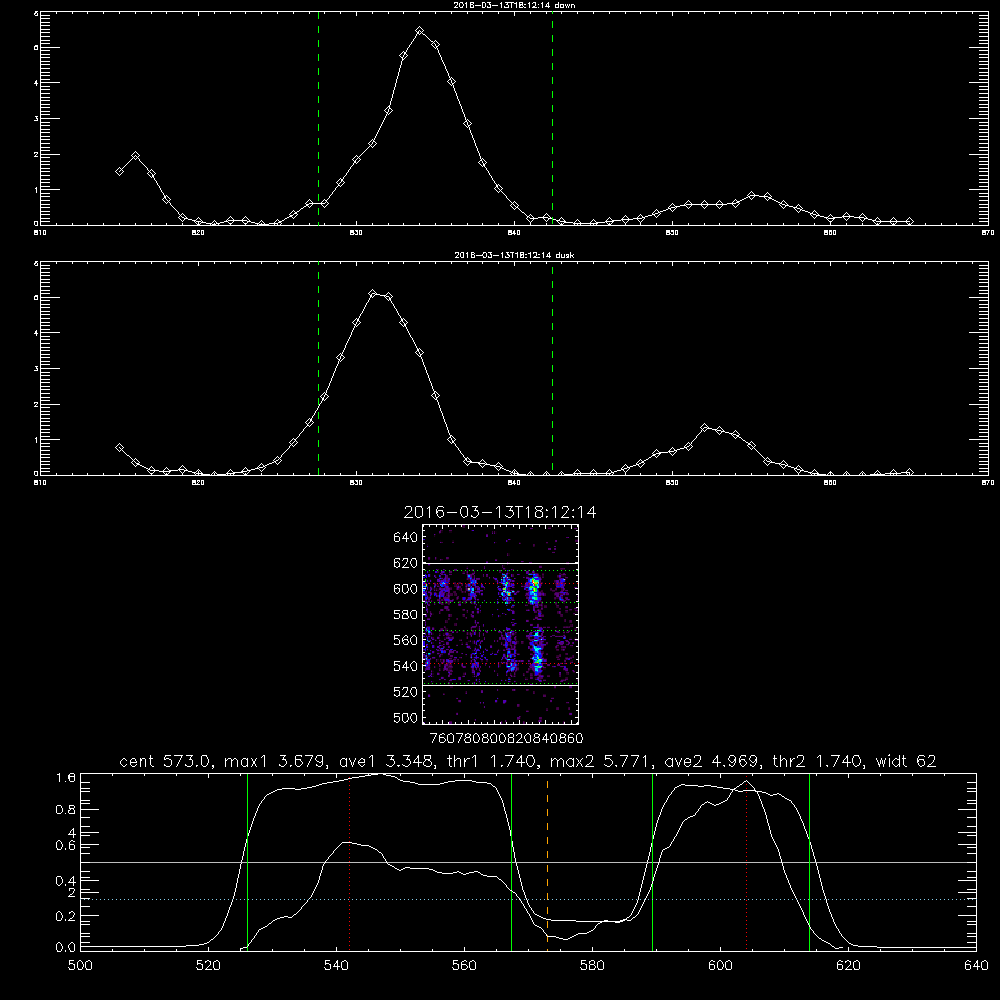
Task: Select the green vertical line near 590 in bottom plot
Action: click(x=652, y=862)
